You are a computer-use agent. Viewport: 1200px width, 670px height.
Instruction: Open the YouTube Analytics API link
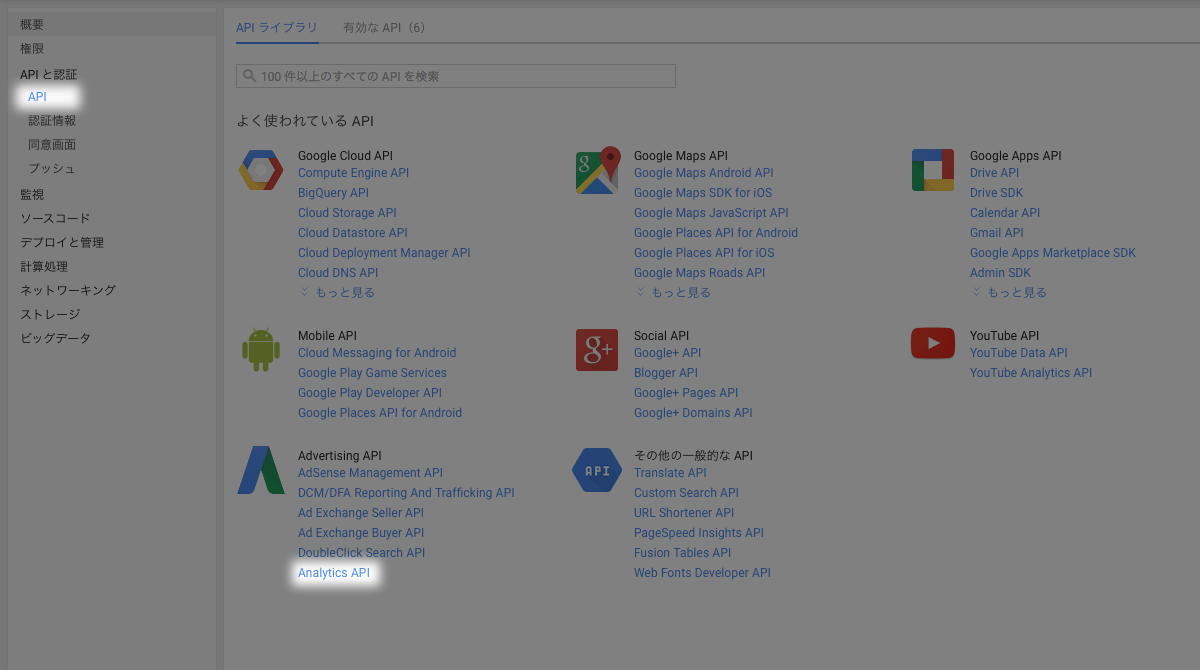pyautogui.click(x=1031, y=373)
